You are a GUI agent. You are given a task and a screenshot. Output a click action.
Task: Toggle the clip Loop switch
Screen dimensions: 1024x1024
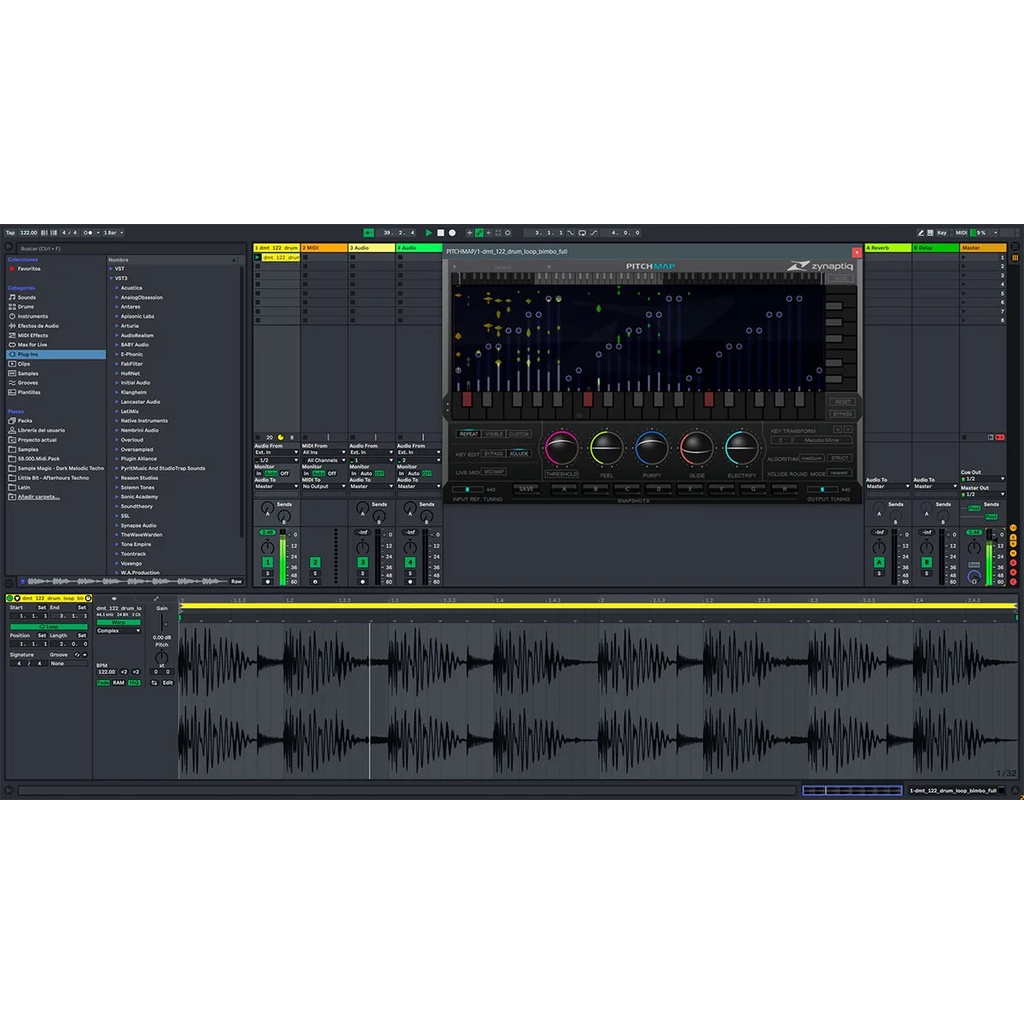pyautogui.click(x=48, y=626)
